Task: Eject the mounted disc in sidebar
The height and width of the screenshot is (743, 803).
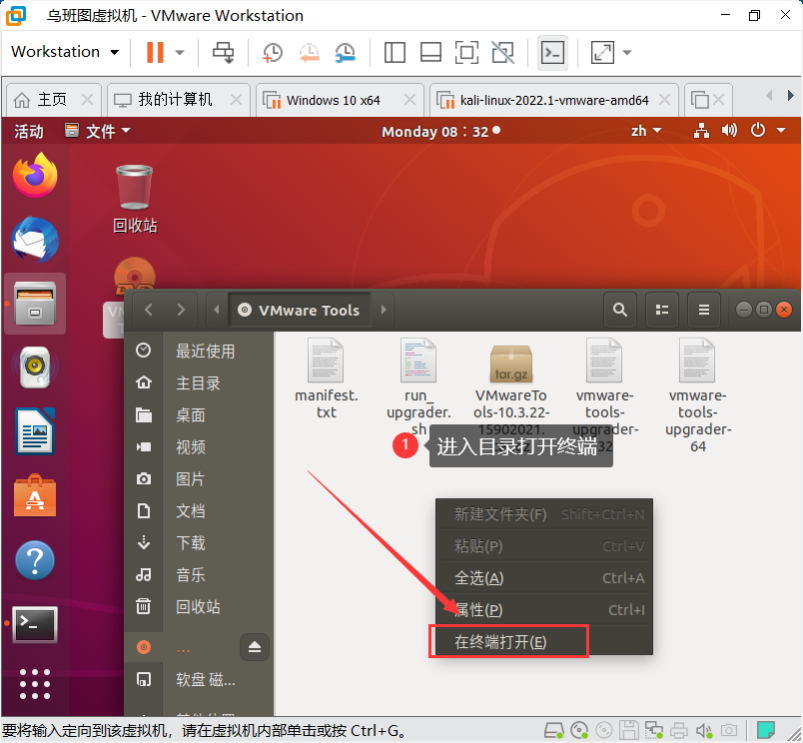Action: pyautogui.click(x=255, y=647)
